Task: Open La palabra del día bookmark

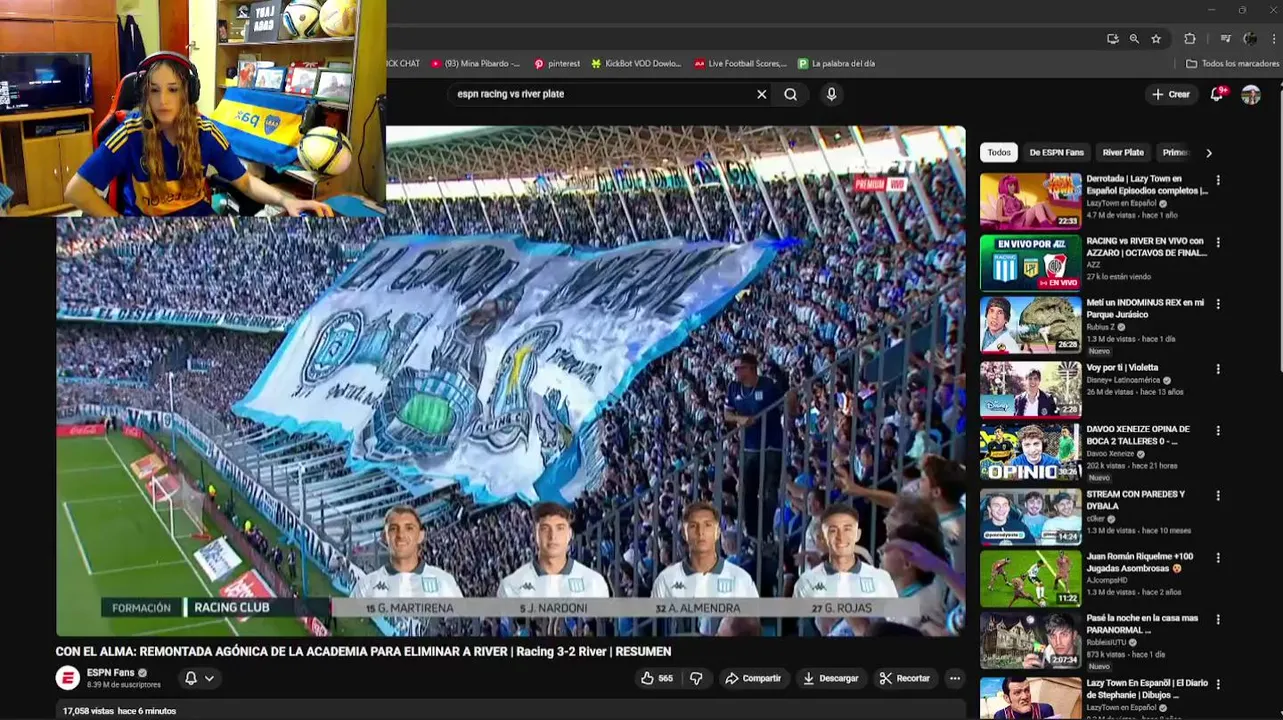Action: pos(836,63)
